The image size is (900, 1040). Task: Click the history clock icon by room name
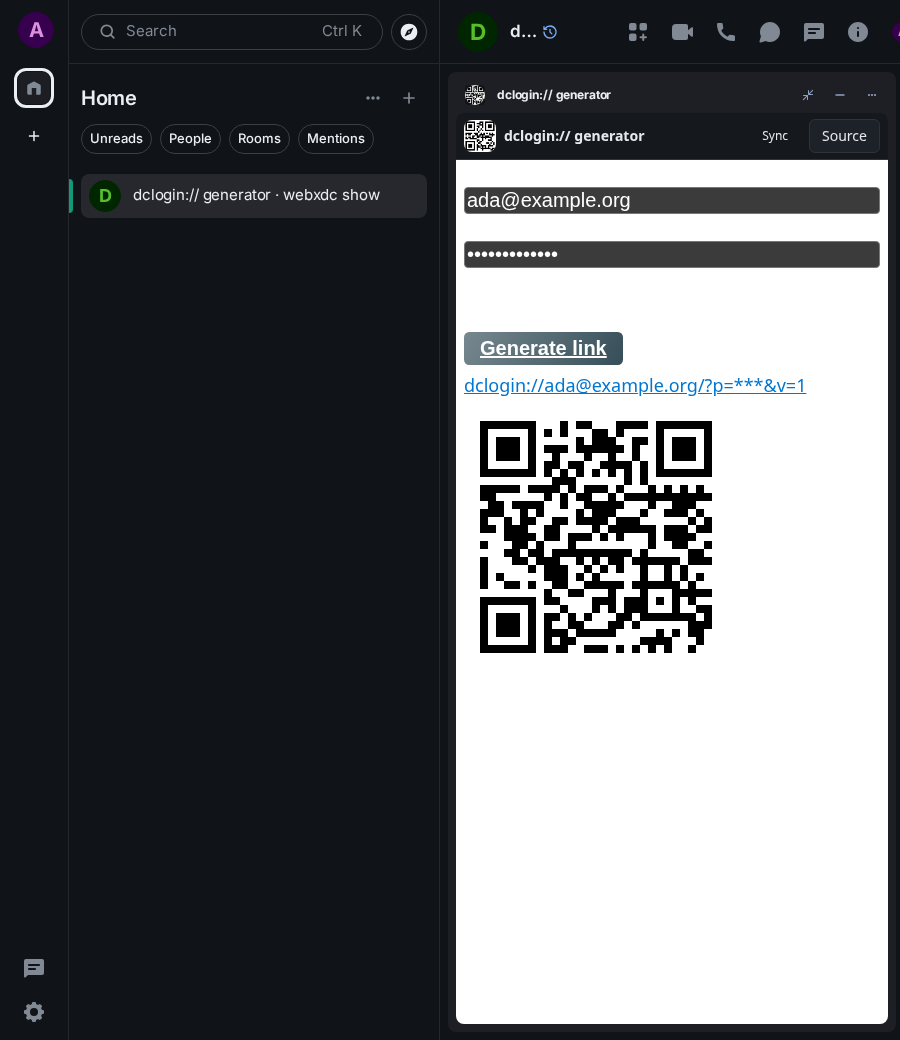550,32
